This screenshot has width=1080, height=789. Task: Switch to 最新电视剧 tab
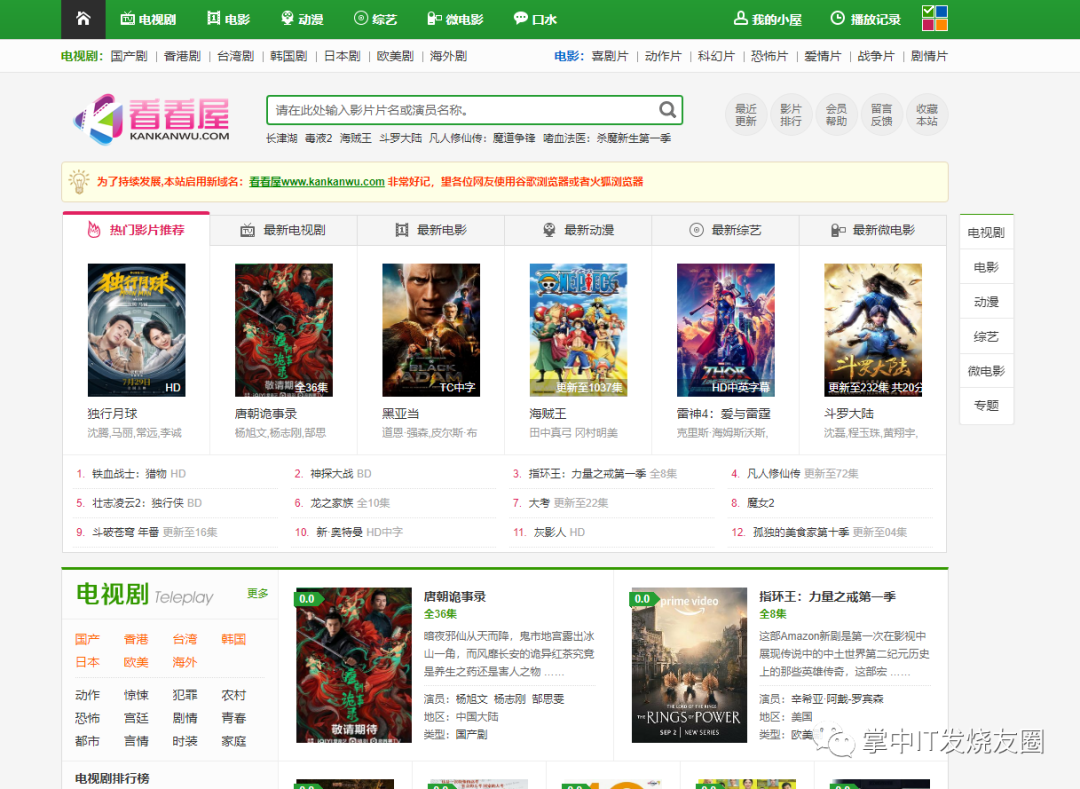(283, 230)
